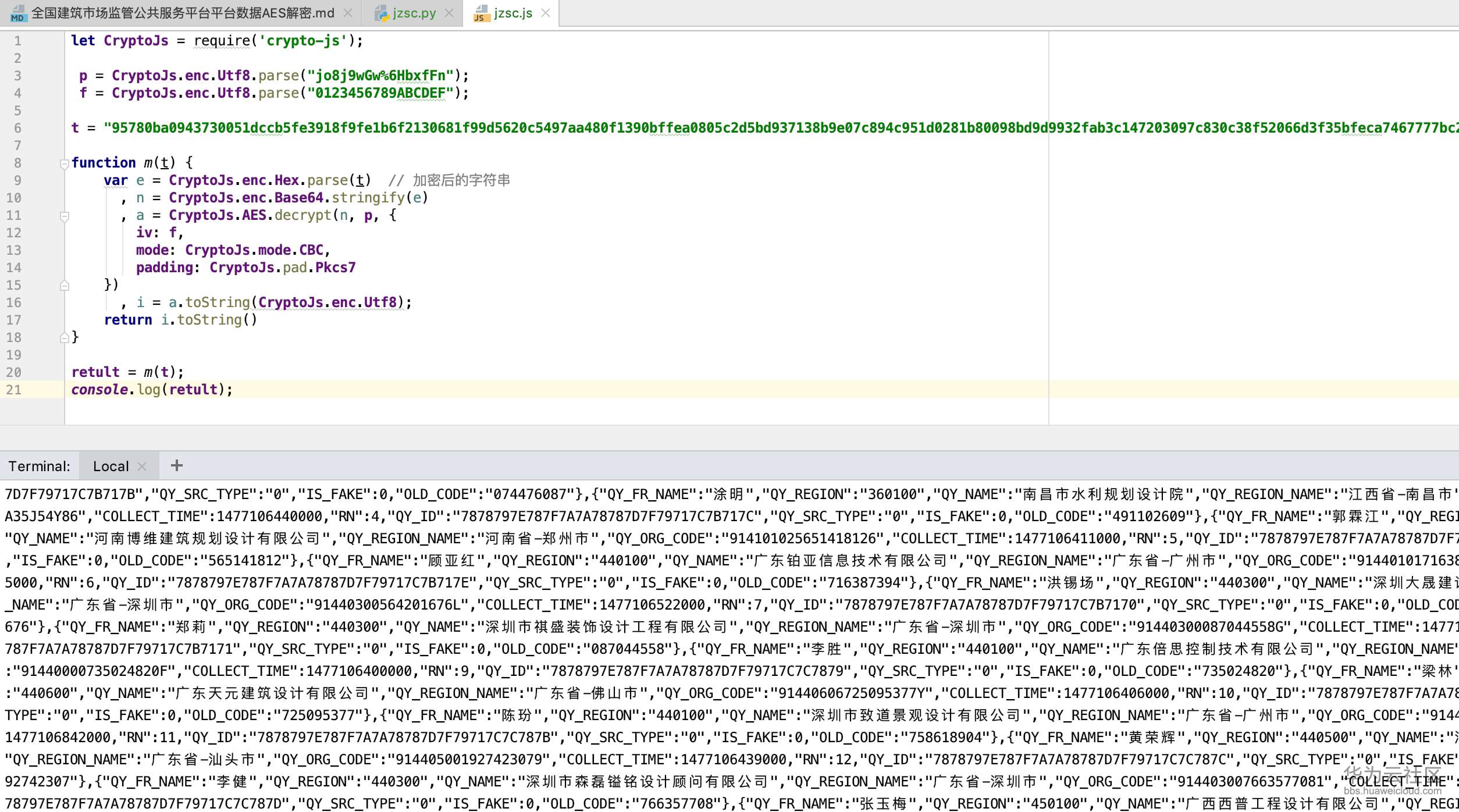Switch to the AES解密 Markdown document tab

tap(175, 12)
